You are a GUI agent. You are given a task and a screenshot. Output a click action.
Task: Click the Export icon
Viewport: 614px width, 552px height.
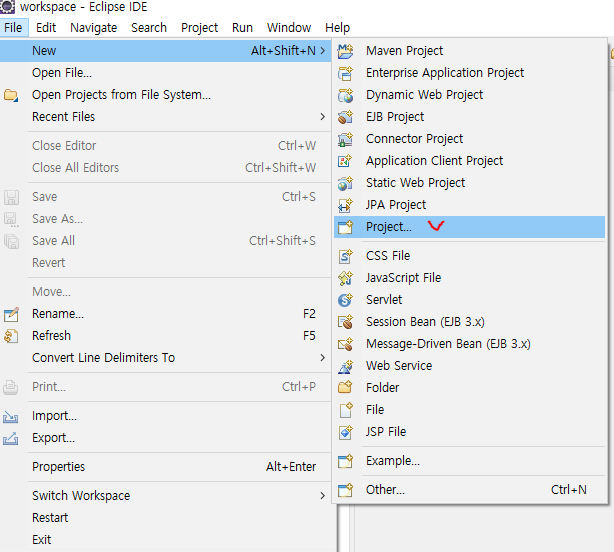point(11,438)
